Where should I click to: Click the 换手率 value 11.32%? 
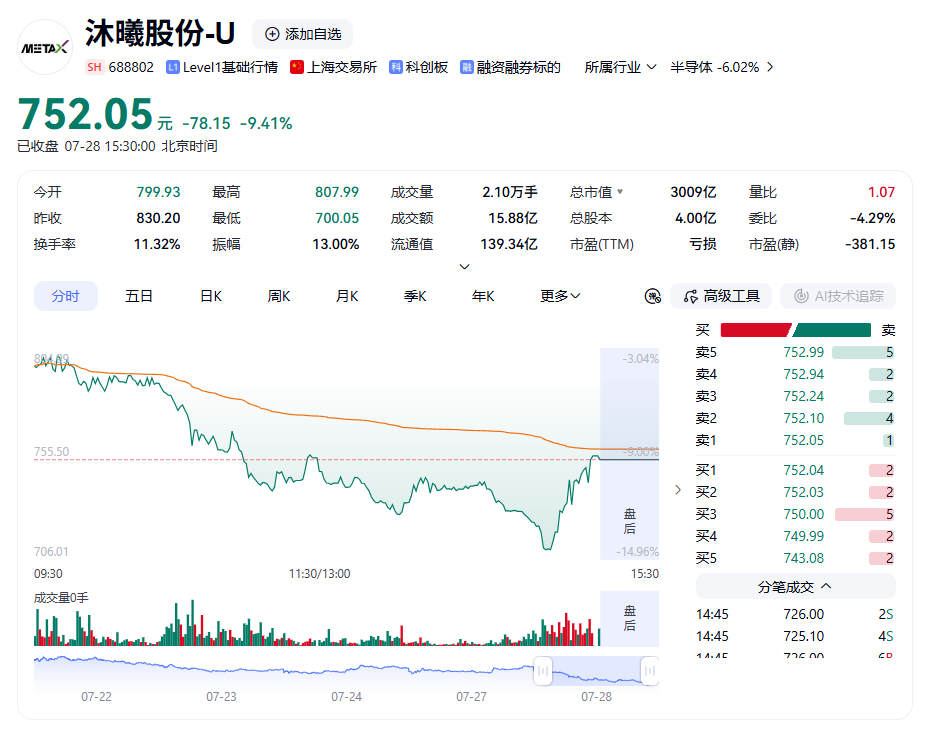(x=157, y=244)
